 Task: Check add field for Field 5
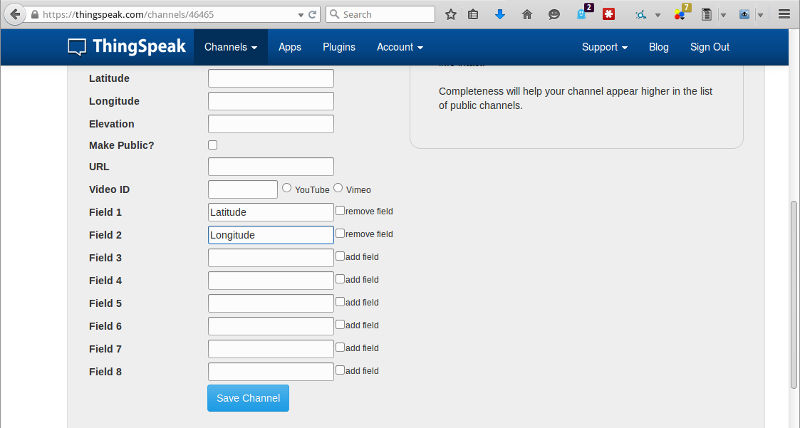coord(340,301)
